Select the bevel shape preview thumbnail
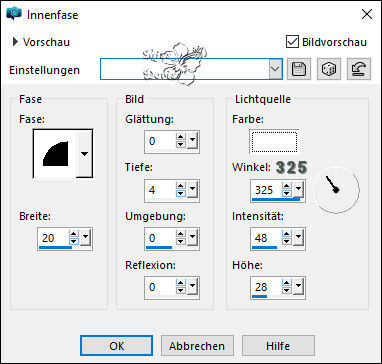The height and width of the screenshot is (364, 382). (55, 154)
